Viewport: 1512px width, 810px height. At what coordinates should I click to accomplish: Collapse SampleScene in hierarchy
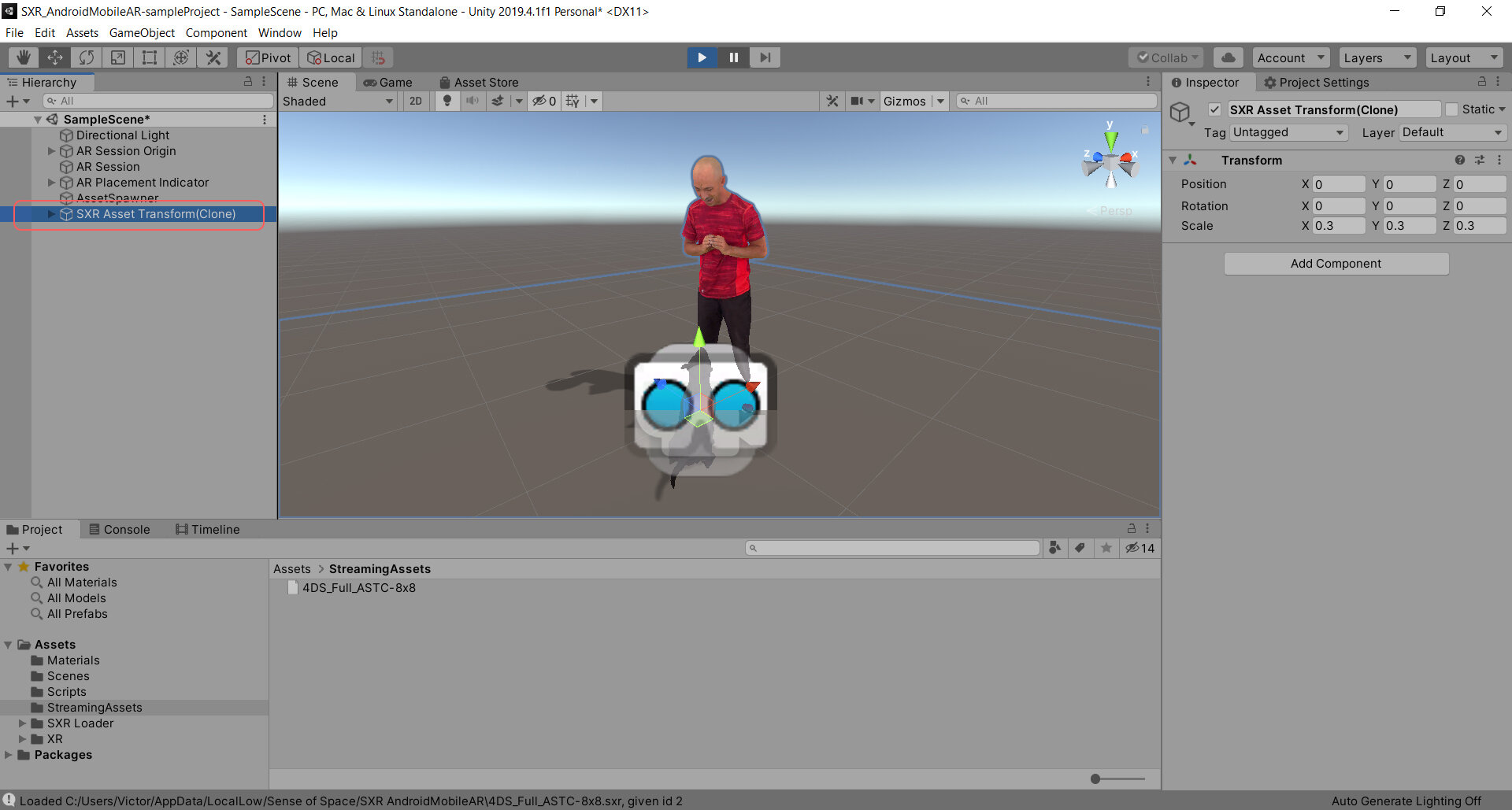(x=37, y=120)
